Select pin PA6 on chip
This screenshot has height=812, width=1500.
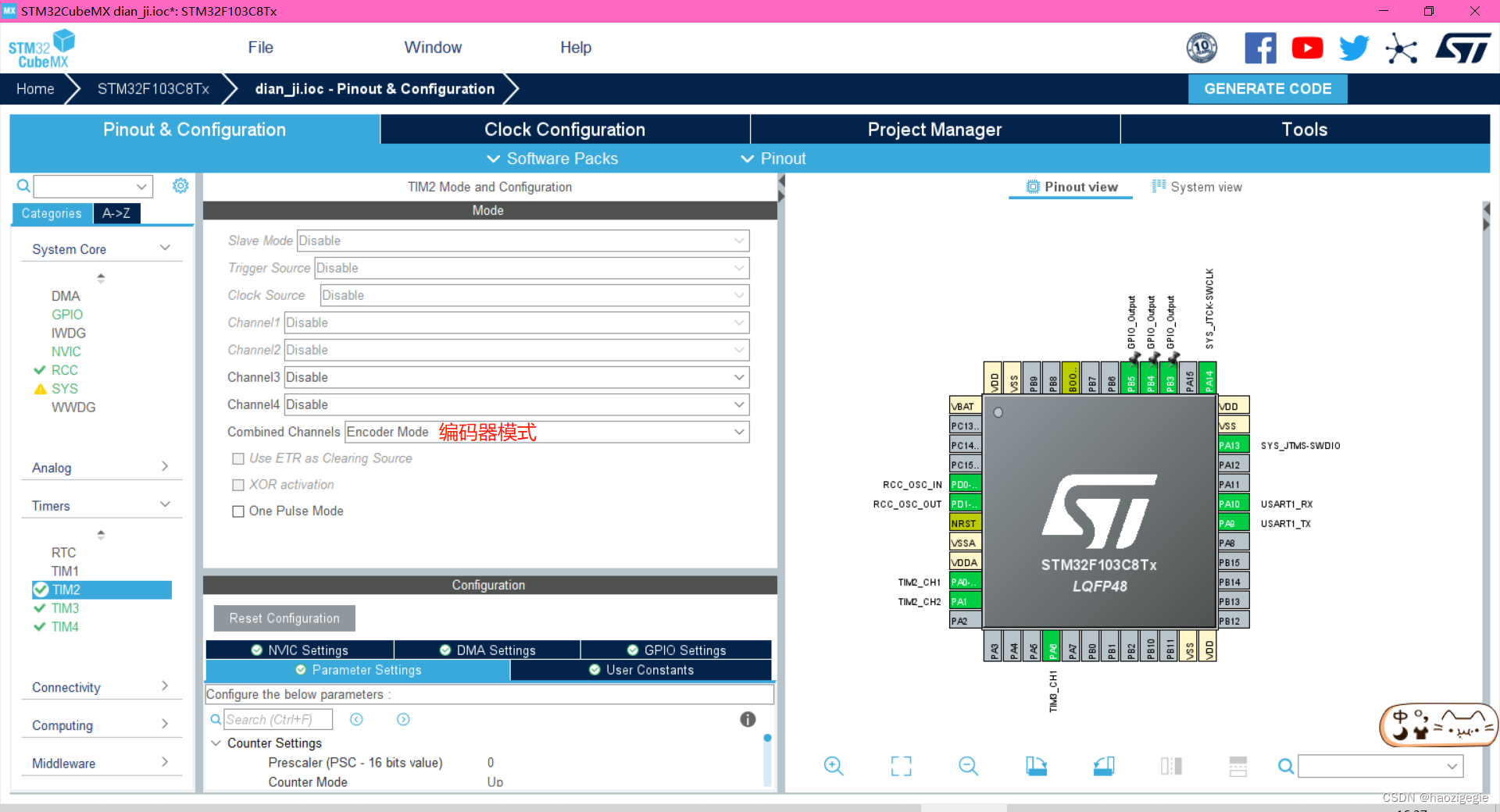[x=1052, y=646]
